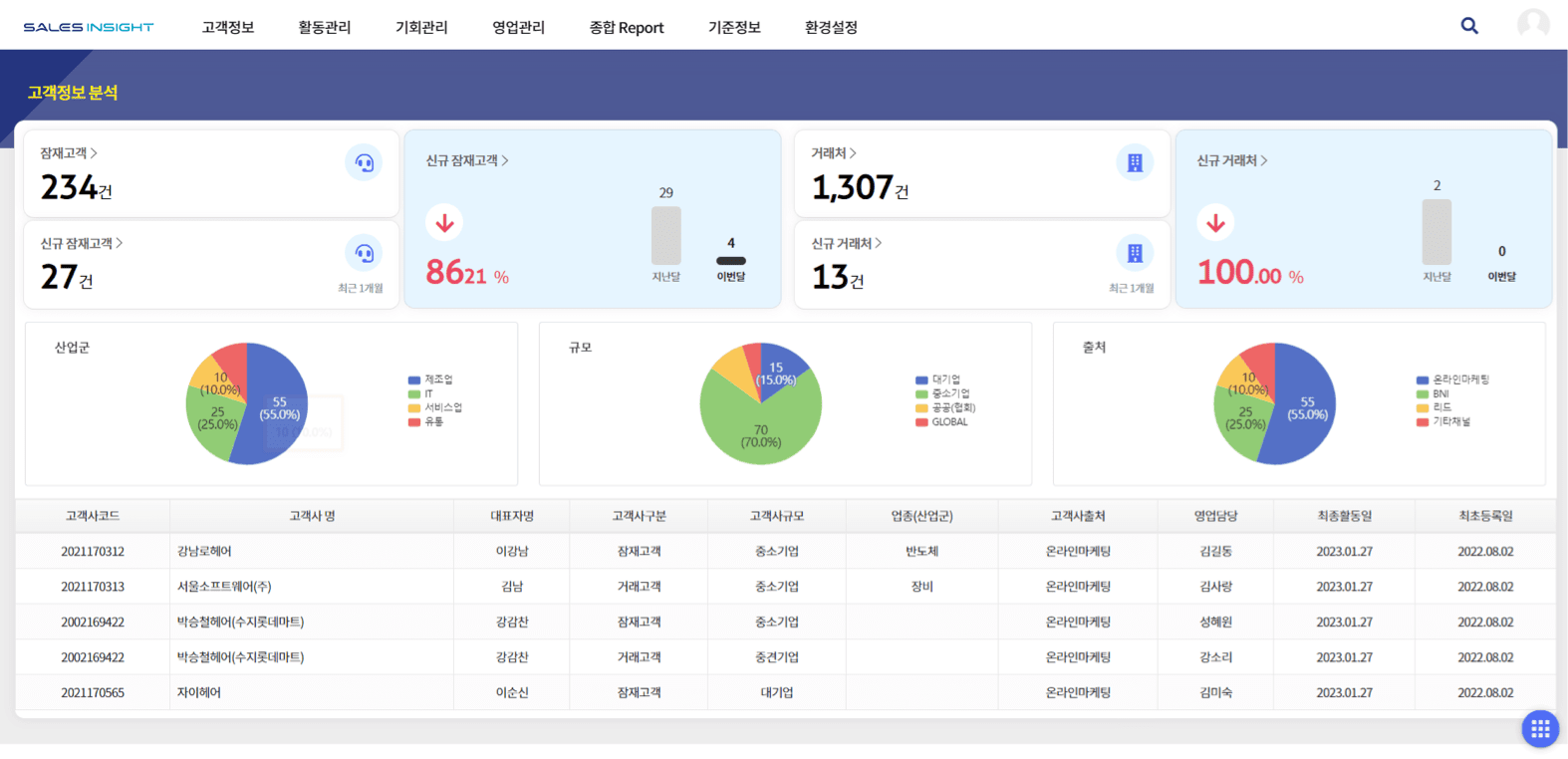The width and height of the screenshot is (1568, 759).
Task: Click the headset icon in 잠재고객 card
Action: click(364, 162)
